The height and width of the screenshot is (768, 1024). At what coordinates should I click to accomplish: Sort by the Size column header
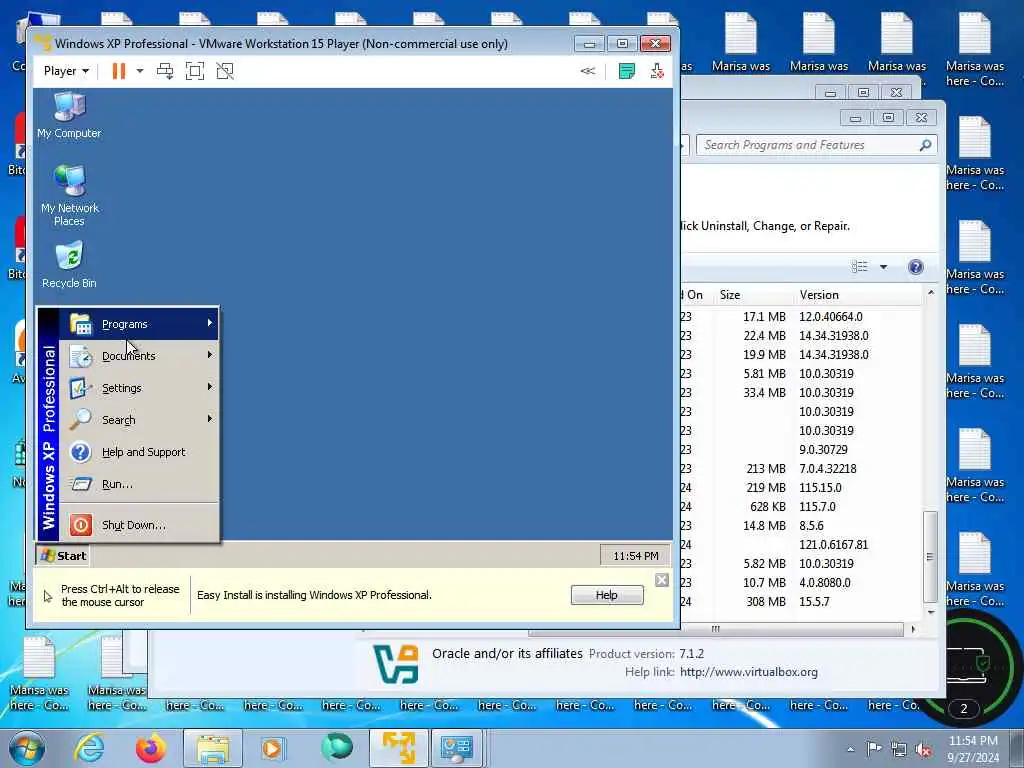[753, 295]
